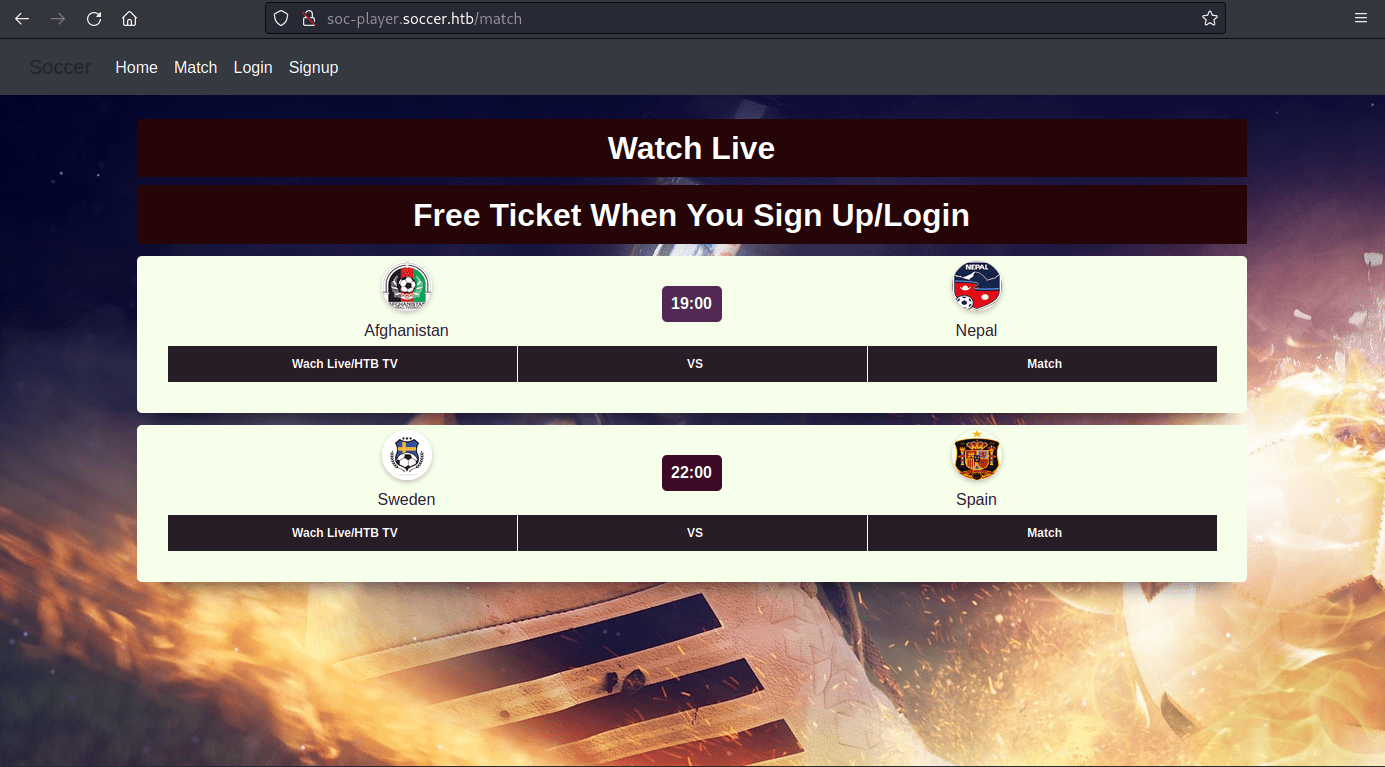Click Match button in Sweden vs Spain row

tap(1042, 533)
